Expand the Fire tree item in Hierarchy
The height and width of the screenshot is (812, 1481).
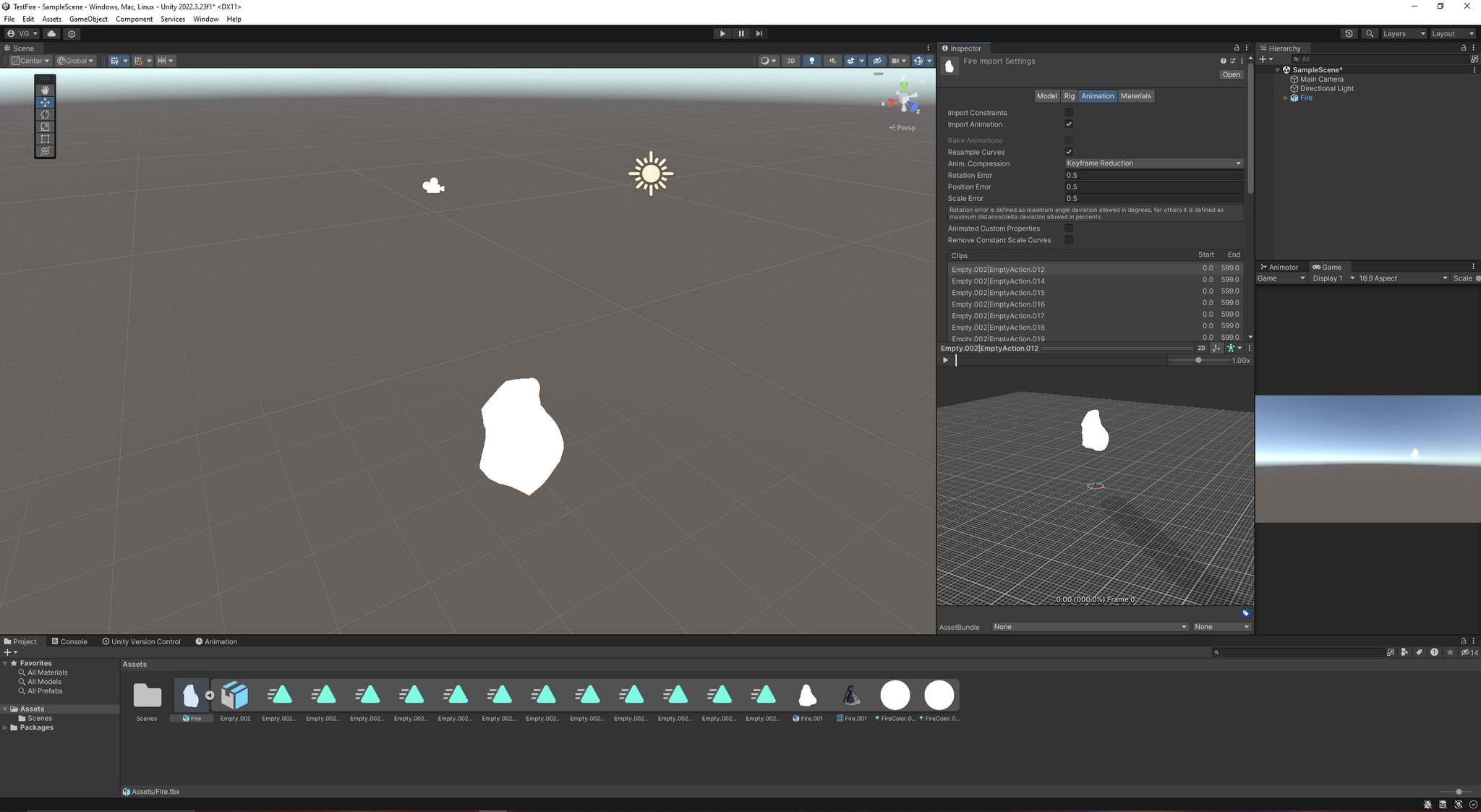1285,97
